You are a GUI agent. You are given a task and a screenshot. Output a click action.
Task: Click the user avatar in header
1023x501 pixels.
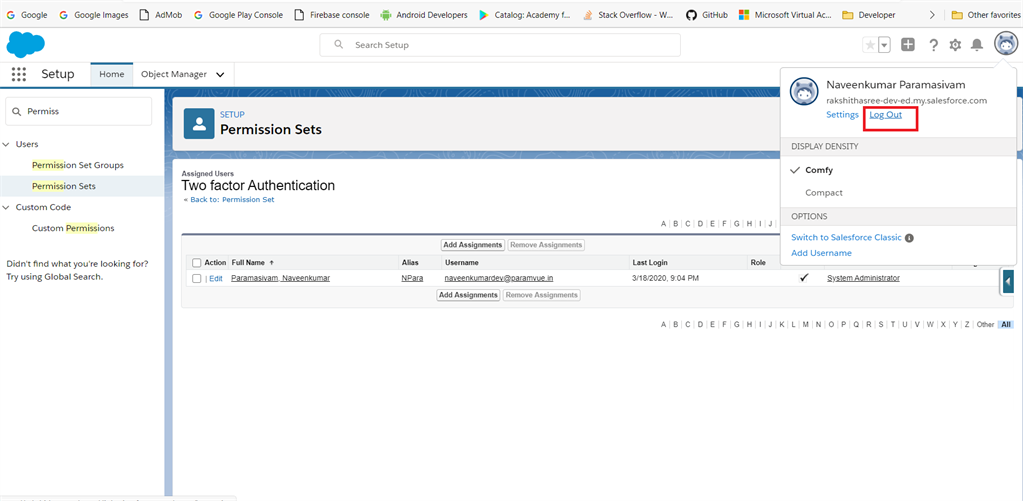(x=1005, y=44)
